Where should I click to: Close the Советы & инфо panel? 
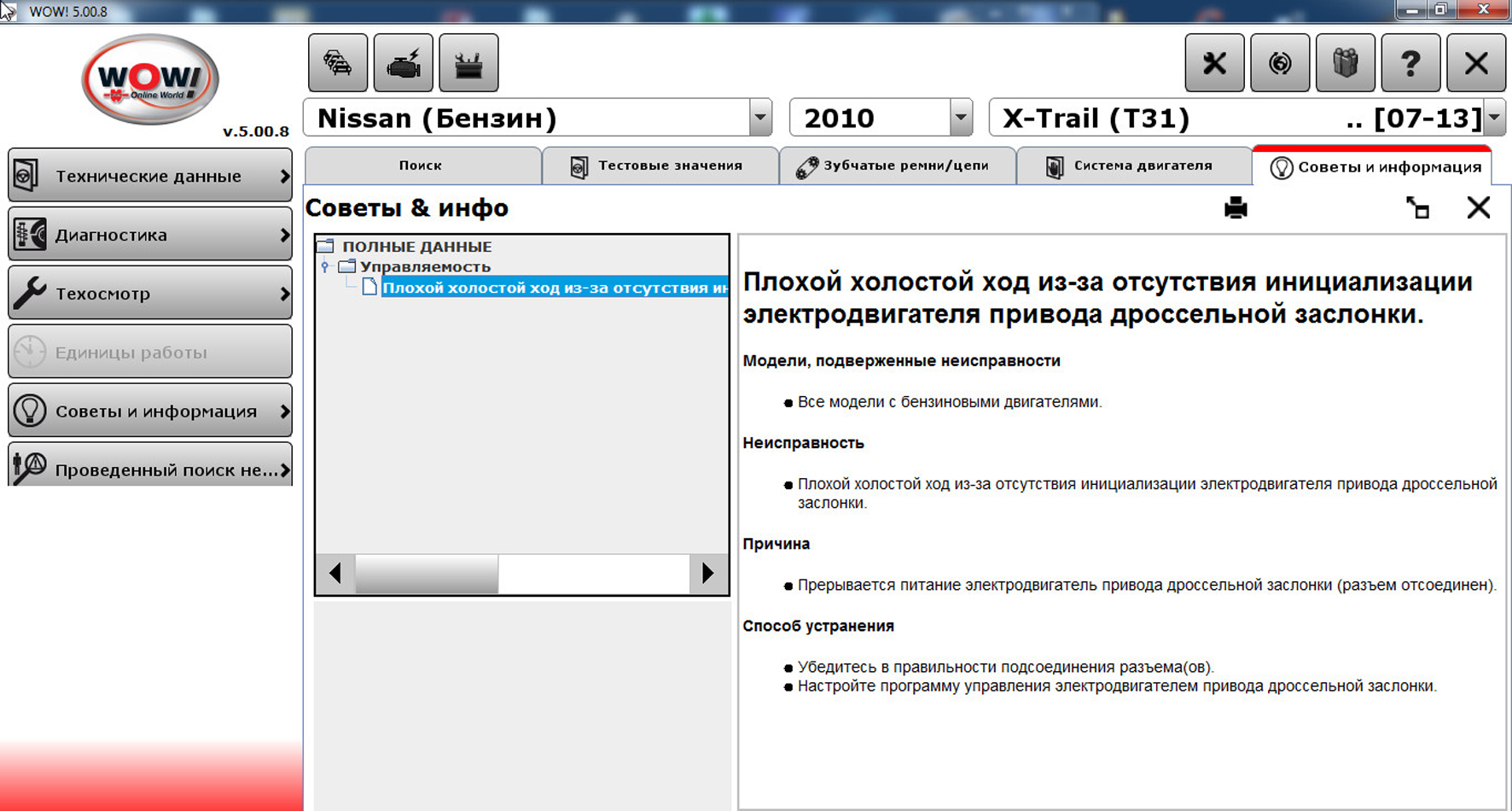coord(1478,207)
